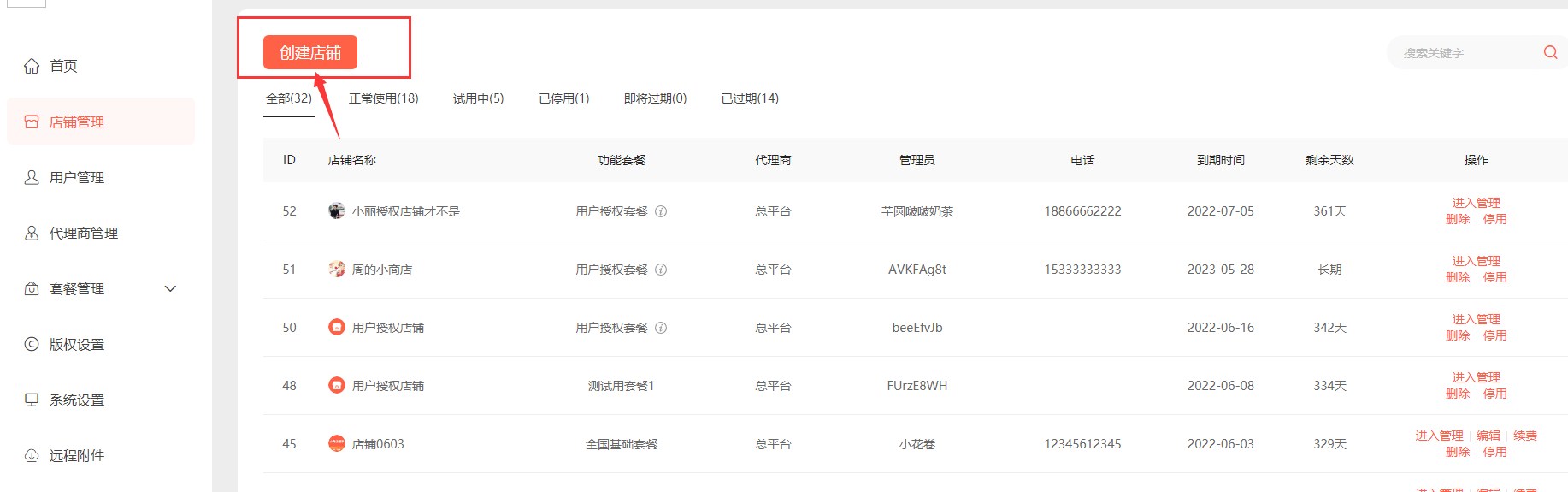Click the 代理商管理 agent icon
The image size is (1568, 492).
coord(32,233)
